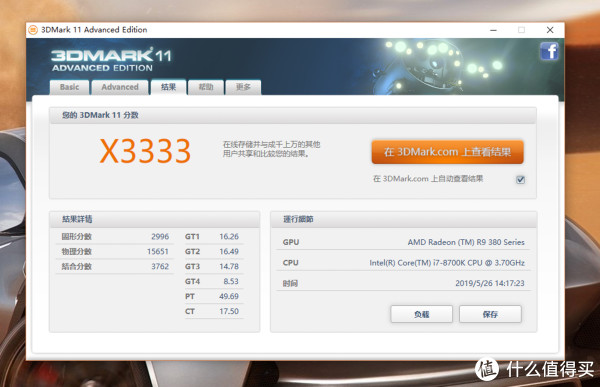Click the 物理分数 label

77,251
